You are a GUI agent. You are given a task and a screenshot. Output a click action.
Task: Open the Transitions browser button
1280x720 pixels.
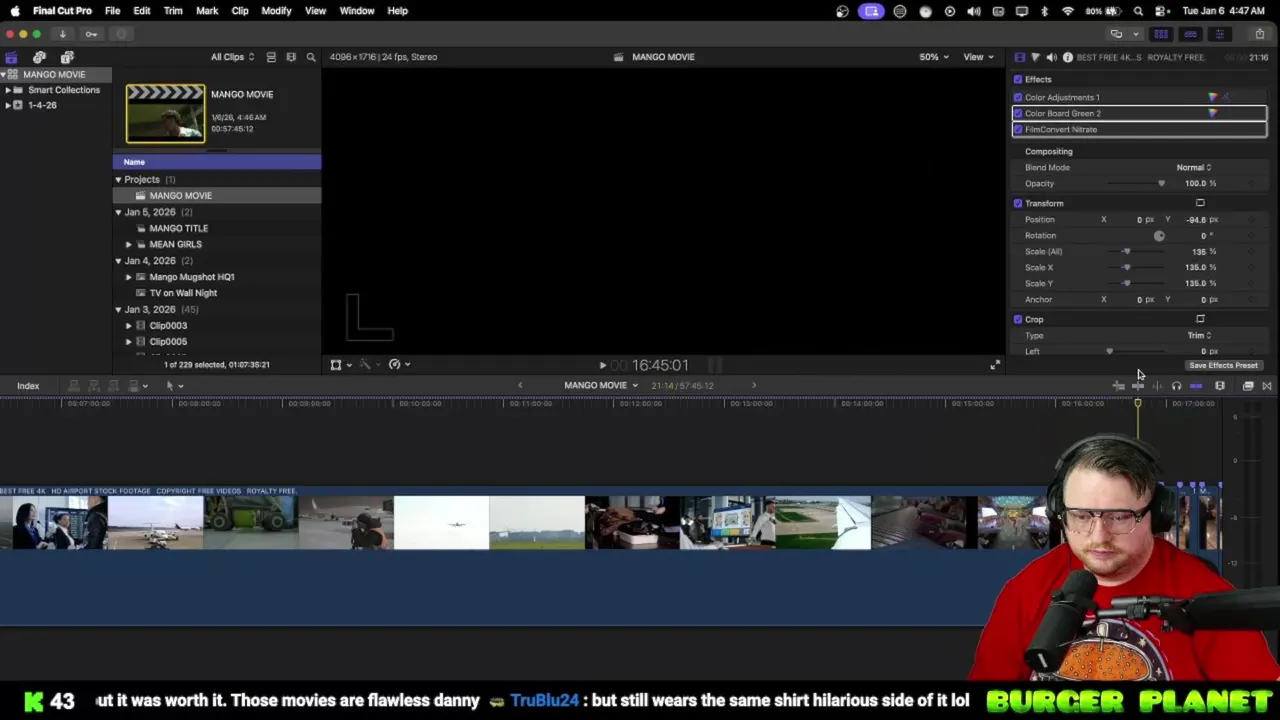(x=1267, y=386)
